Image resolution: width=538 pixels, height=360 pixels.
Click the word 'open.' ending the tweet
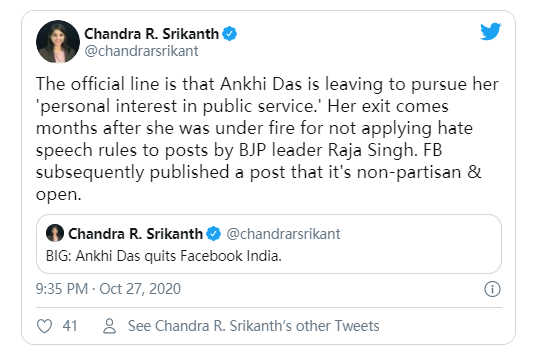(59, 195)
